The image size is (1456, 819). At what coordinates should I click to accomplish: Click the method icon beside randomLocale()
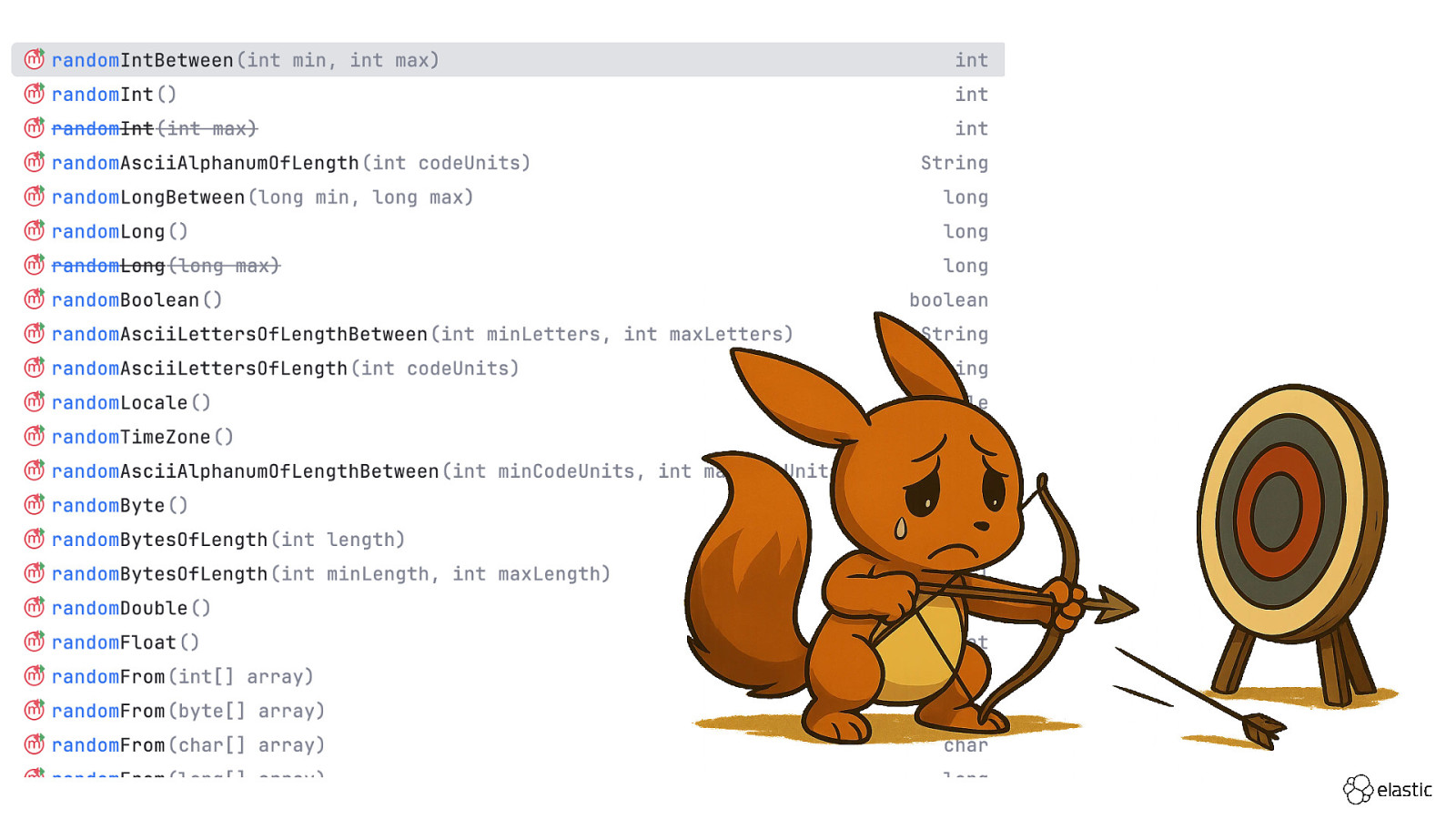[x=35, y=401]
